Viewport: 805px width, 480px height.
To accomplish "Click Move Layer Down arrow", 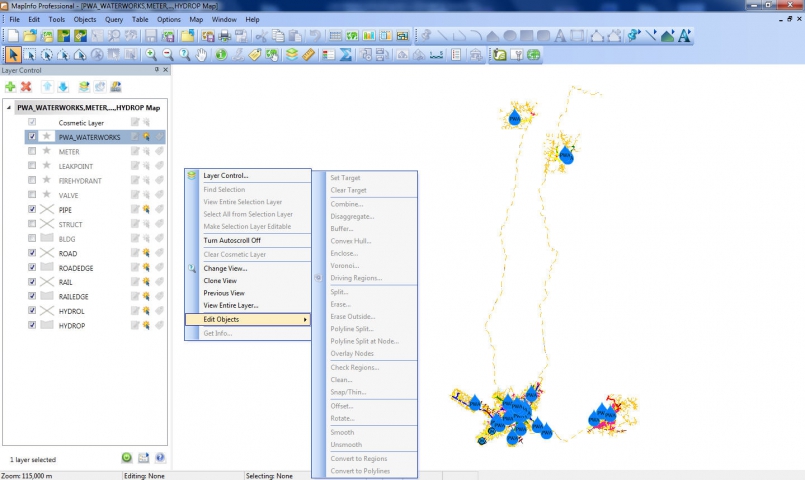I will (63, 87).
